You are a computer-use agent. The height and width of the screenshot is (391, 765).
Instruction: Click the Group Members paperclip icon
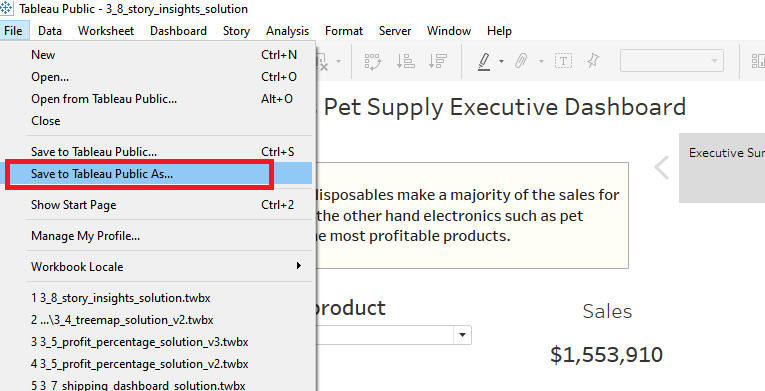521,62
